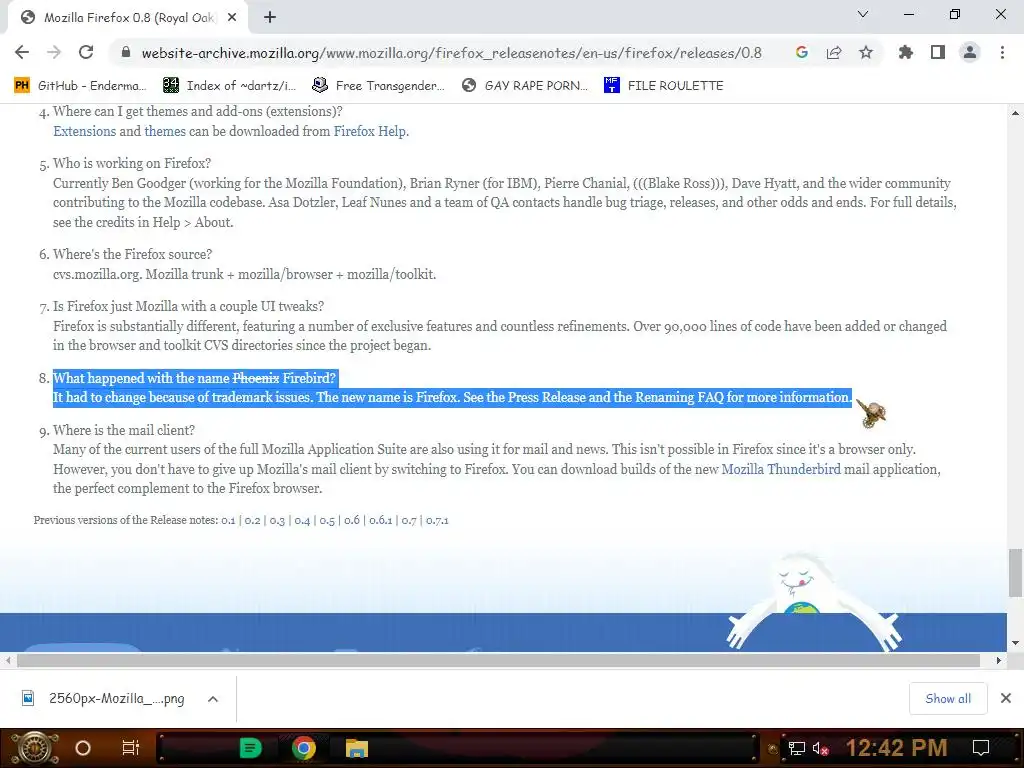The width and height of the screenshot is (1024, 768).
Task: Open release notes version 0.7
Action: point(409,520)
